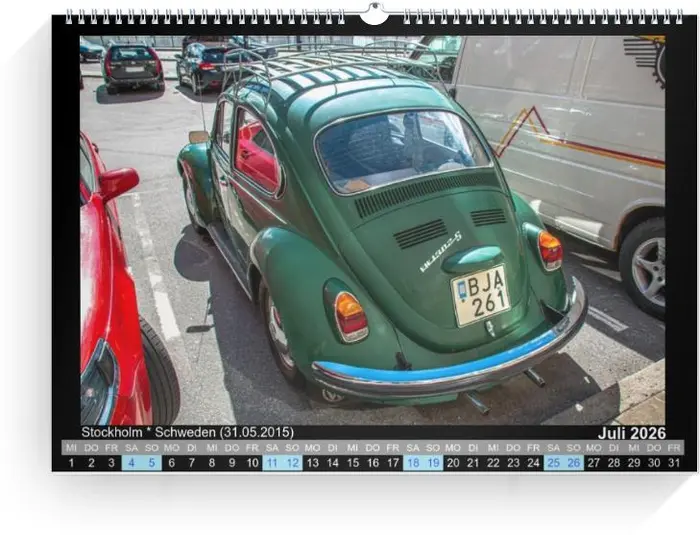Image resolution: width=700 pixels, height=535 pixels.
Task: Select Saturday 18 in the date row
Action: point(413,463)
